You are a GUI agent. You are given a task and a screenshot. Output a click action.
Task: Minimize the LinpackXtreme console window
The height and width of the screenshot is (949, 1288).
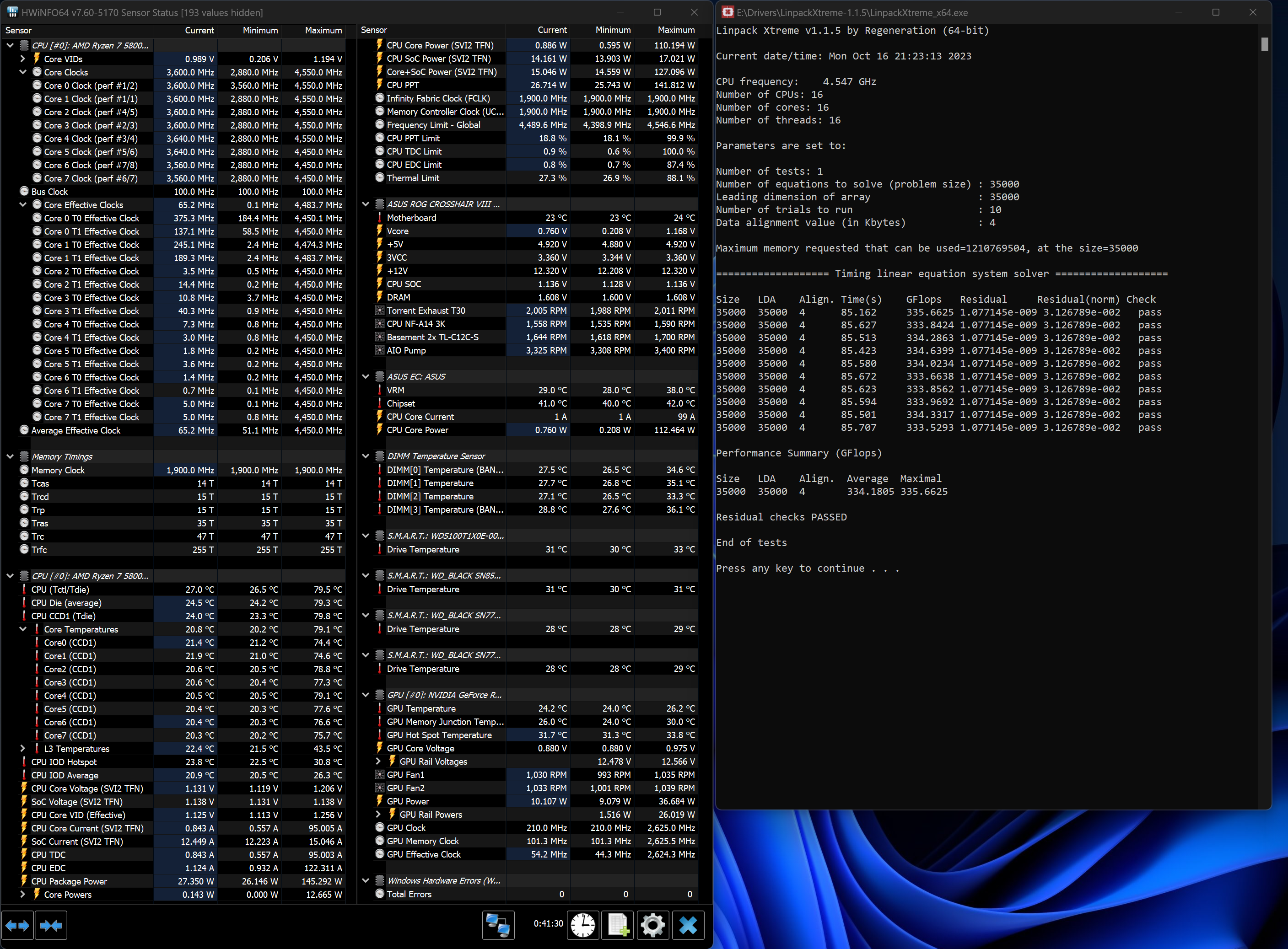(1179, 12)
